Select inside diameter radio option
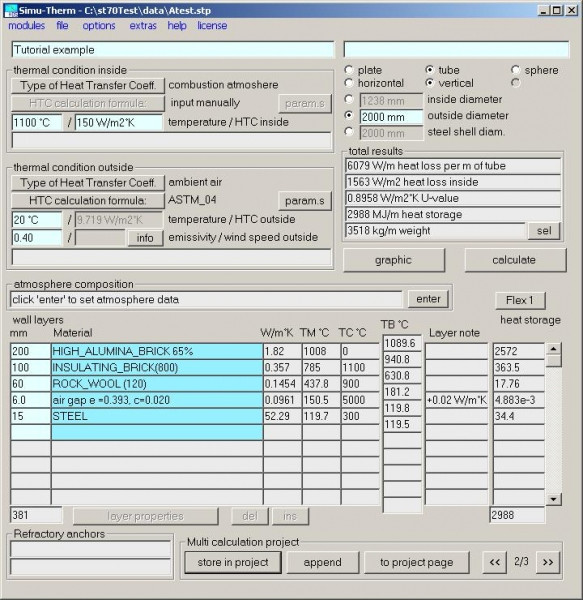 (348, 99)
